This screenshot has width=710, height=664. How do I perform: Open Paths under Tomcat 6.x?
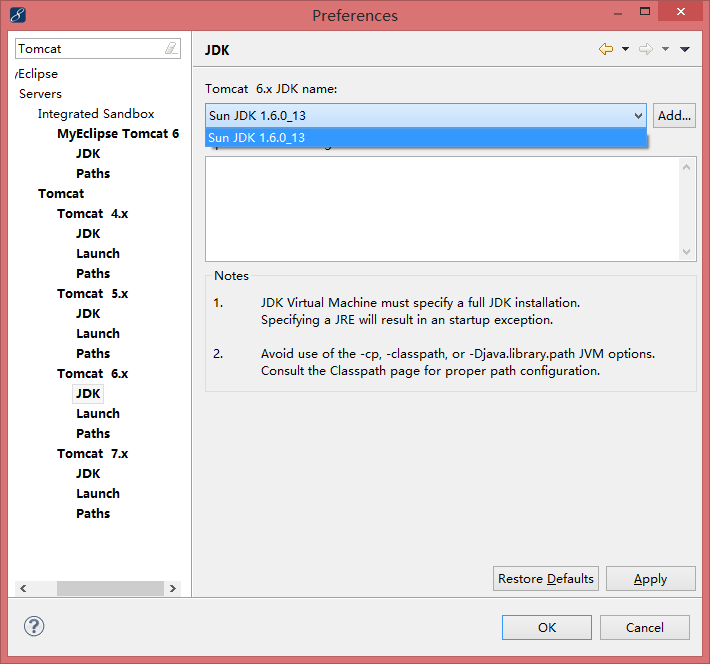pyautogui.click(x=93, y=433)
